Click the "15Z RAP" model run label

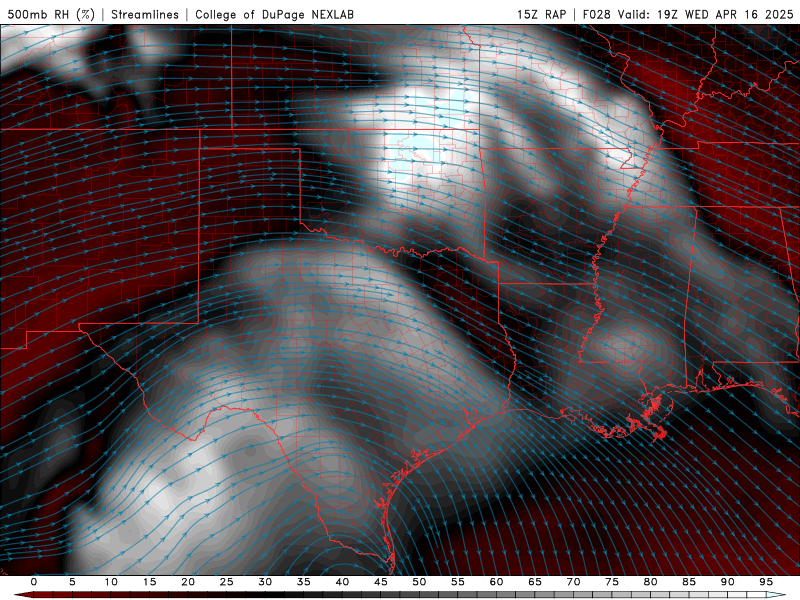pyautogui.click(x=541, y=14)
